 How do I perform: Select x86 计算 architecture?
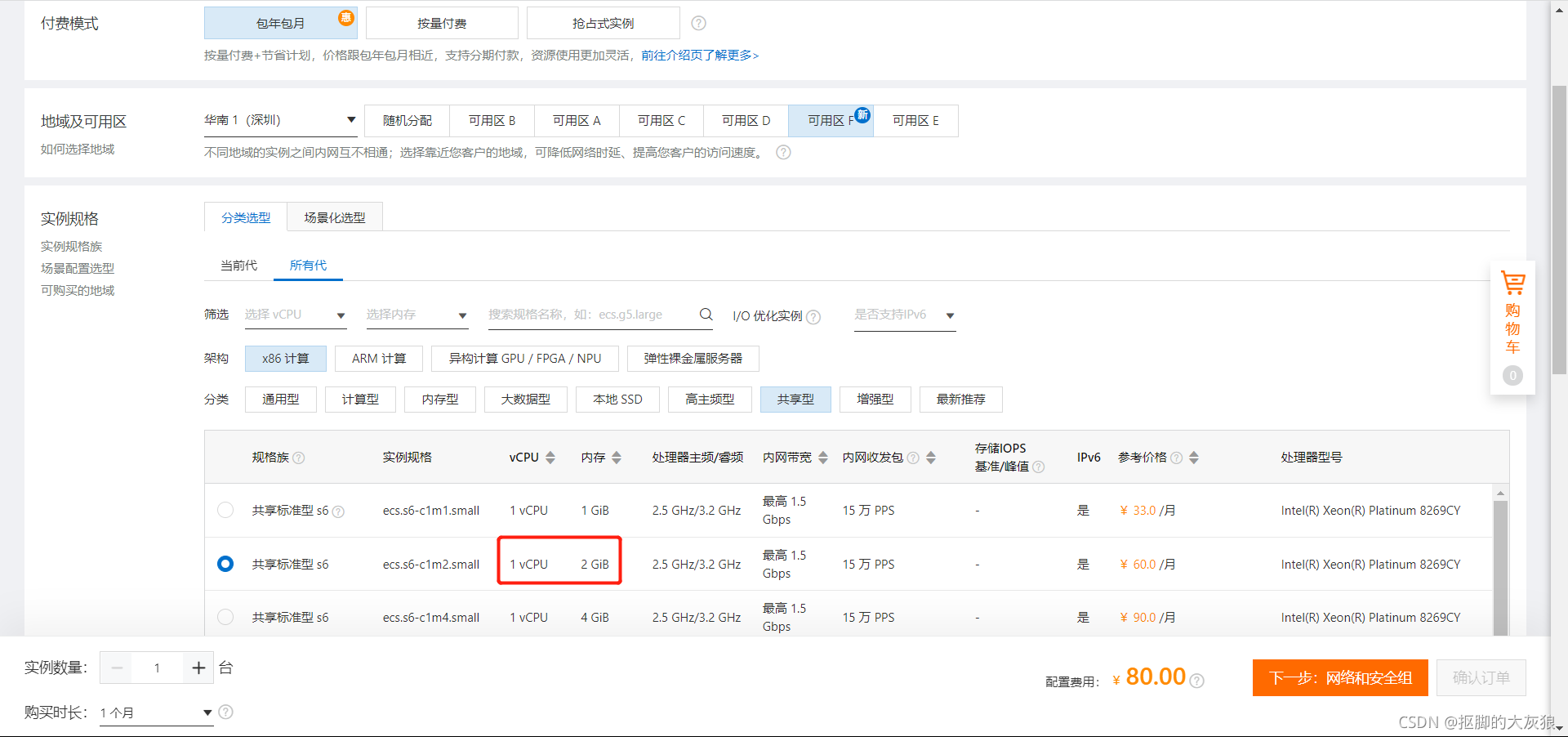(285, 359)
